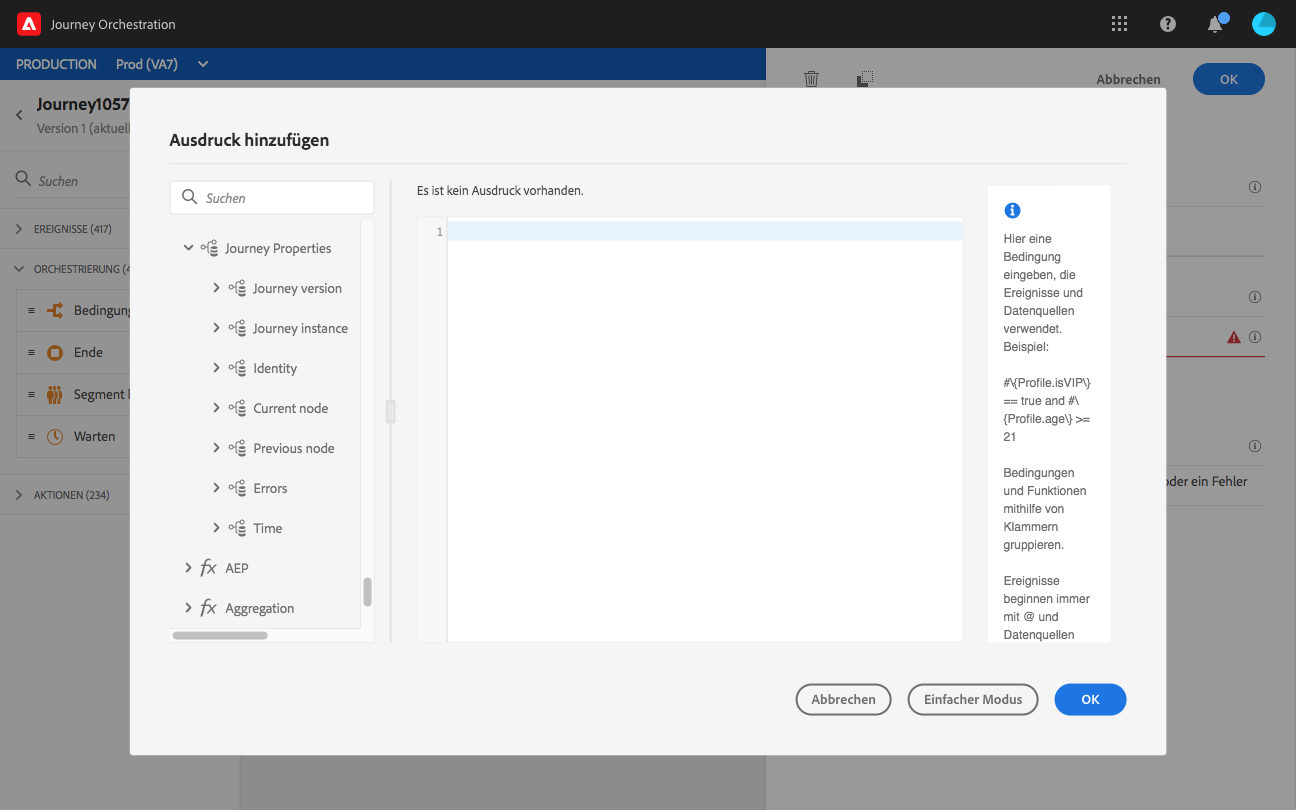Click the tree's vertical scrollbar thumb
The width and height of the screenshot is (1296, 810).
click(x=367, y=592)
